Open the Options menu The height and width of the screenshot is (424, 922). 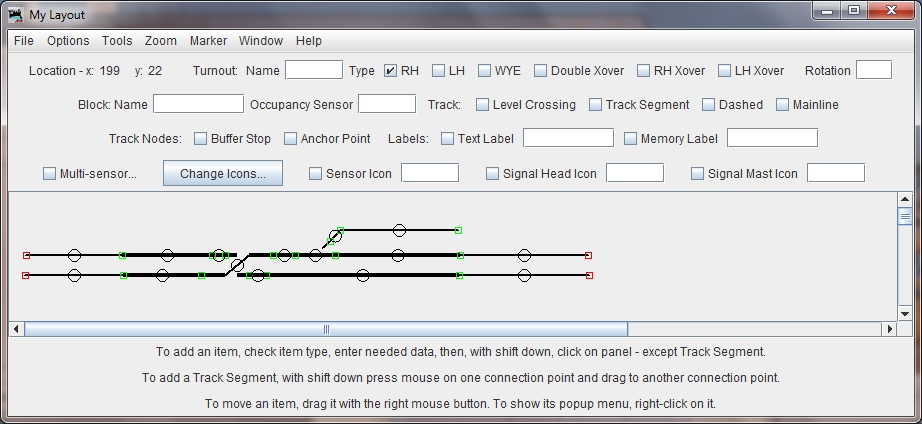tap(68, 41)
